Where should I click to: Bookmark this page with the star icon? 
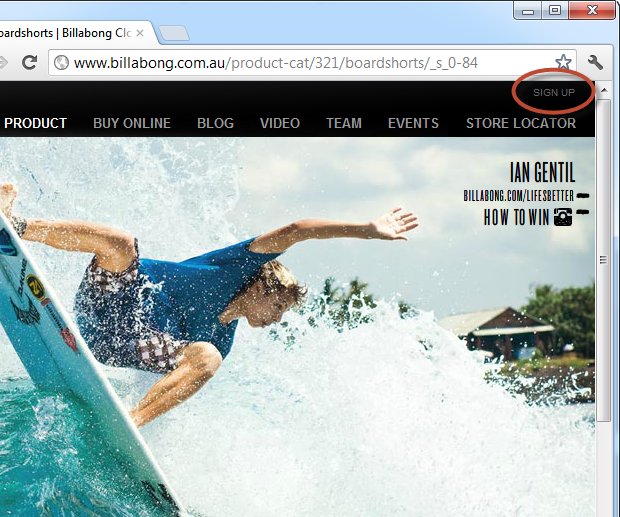(x=563, y=62)
